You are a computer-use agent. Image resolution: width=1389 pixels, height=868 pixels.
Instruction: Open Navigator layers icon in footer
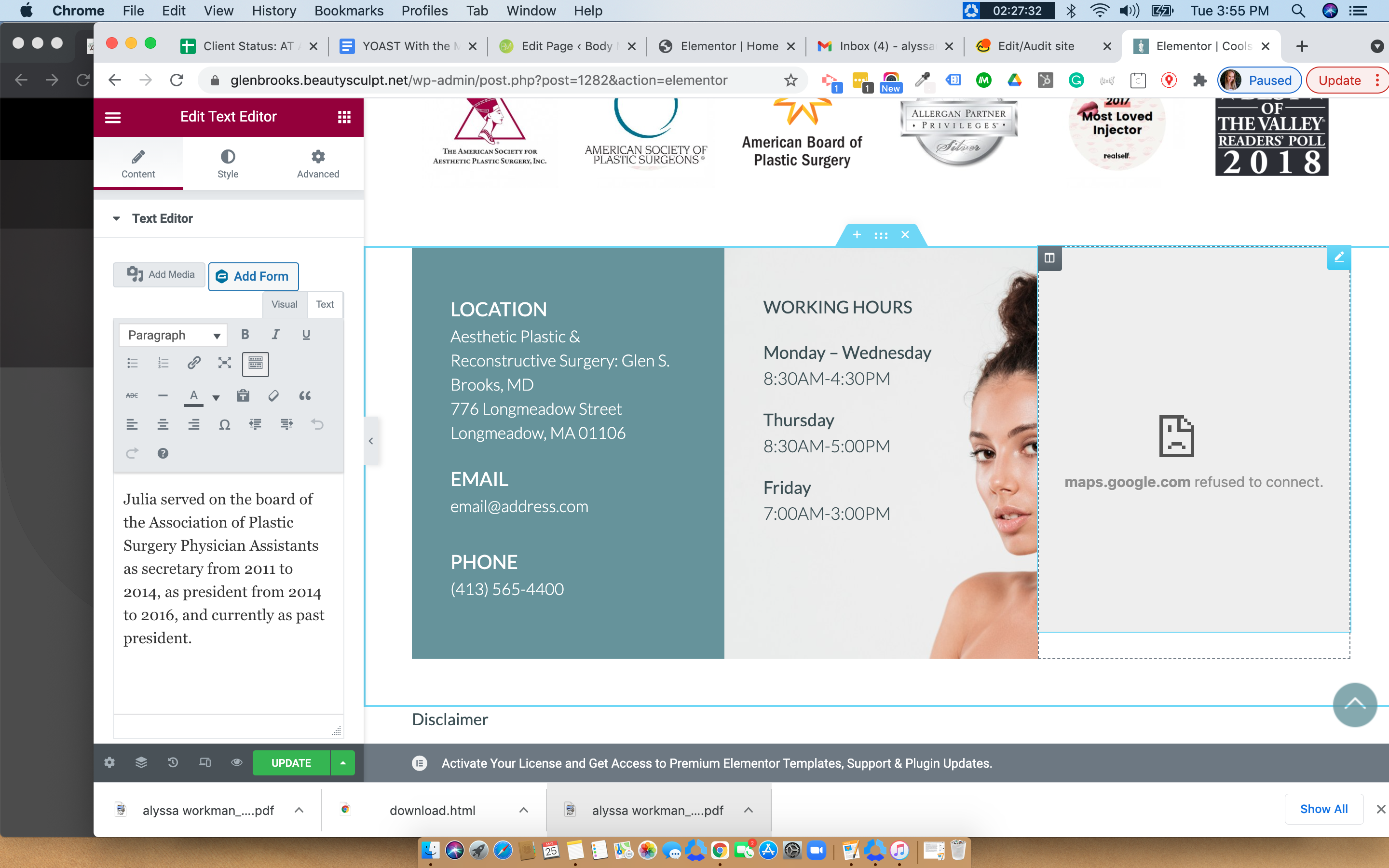pyautogui.click(x=141, y=762)
